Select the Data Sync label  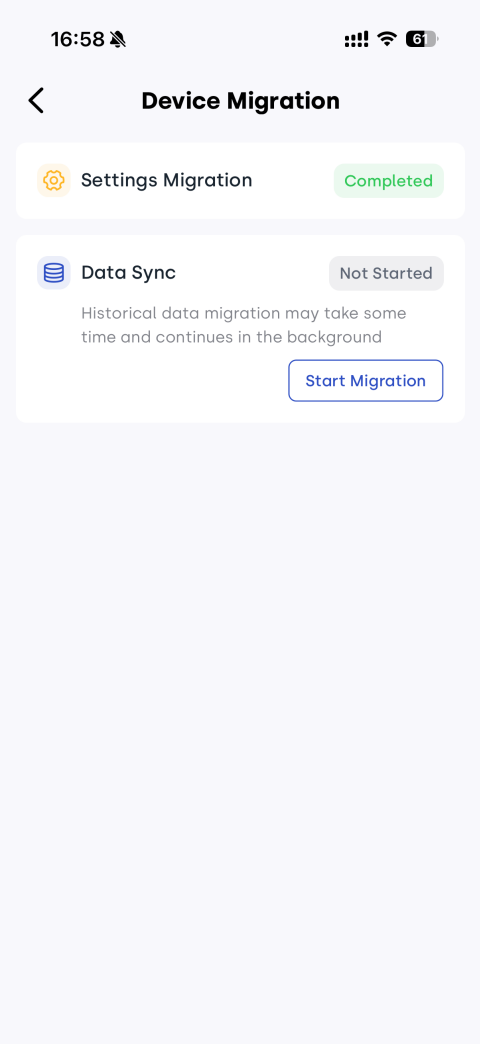[x=128, y=272]
